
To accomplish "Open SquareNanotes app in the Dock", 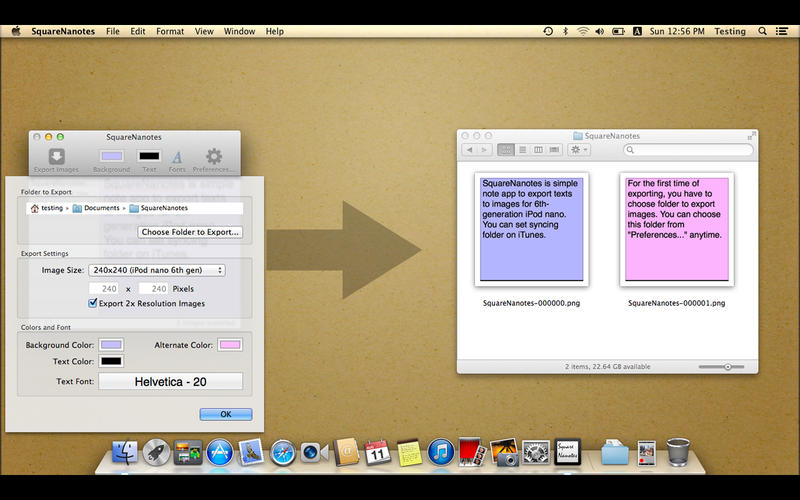I will [x=567, y=452].
